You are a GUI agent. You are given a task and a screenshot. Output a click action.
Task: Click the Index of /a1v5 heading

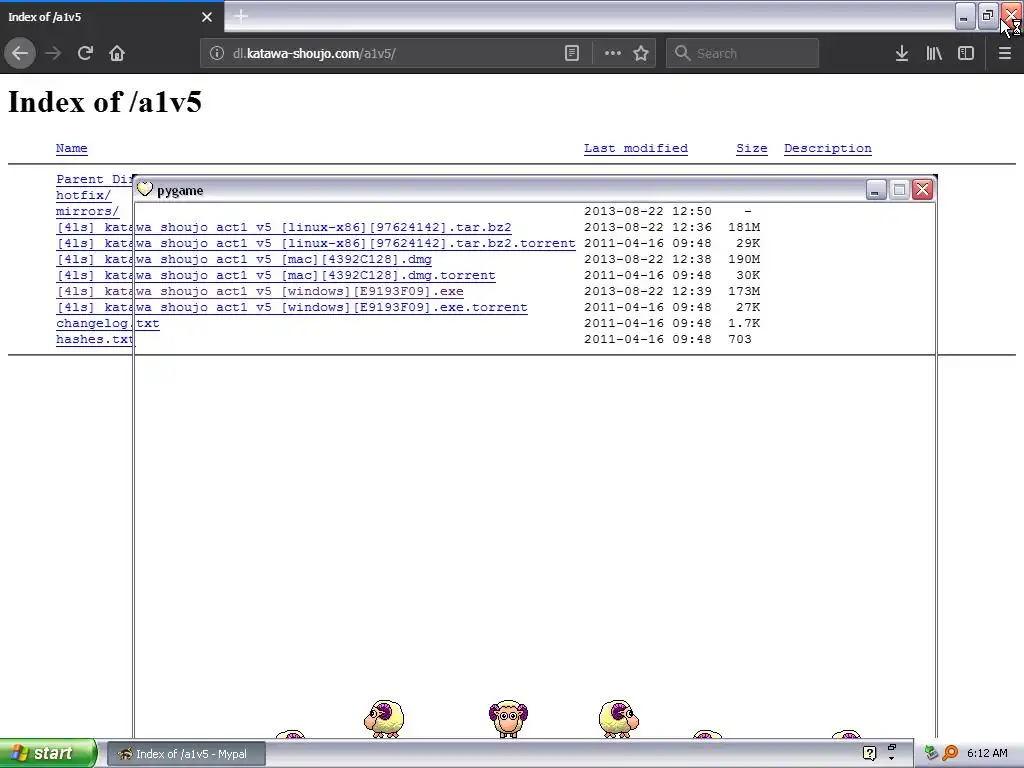[105, 102]
